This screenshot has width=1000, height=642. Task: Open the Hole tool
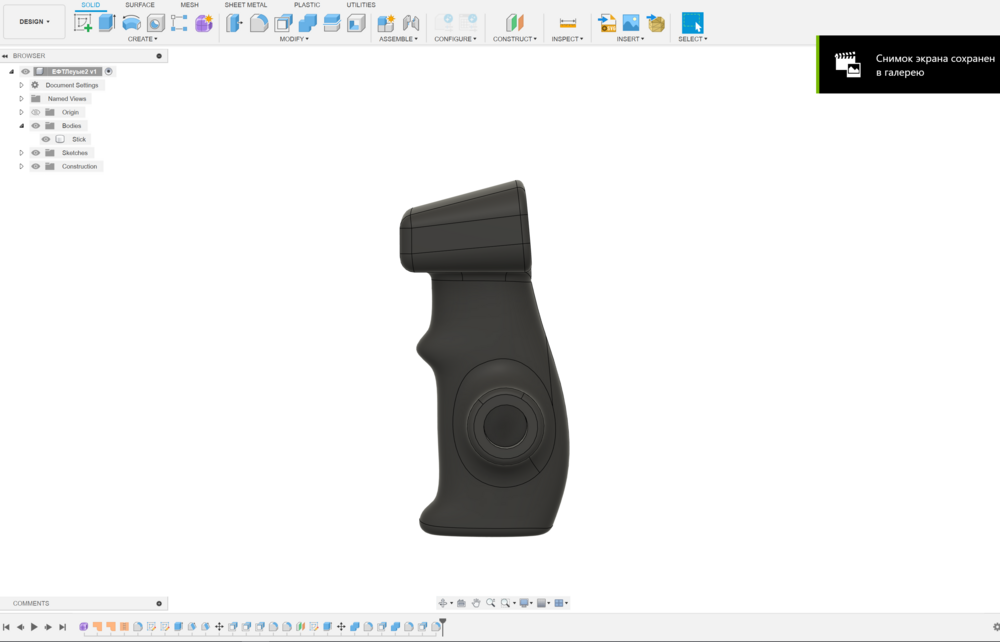coord(156,22)
